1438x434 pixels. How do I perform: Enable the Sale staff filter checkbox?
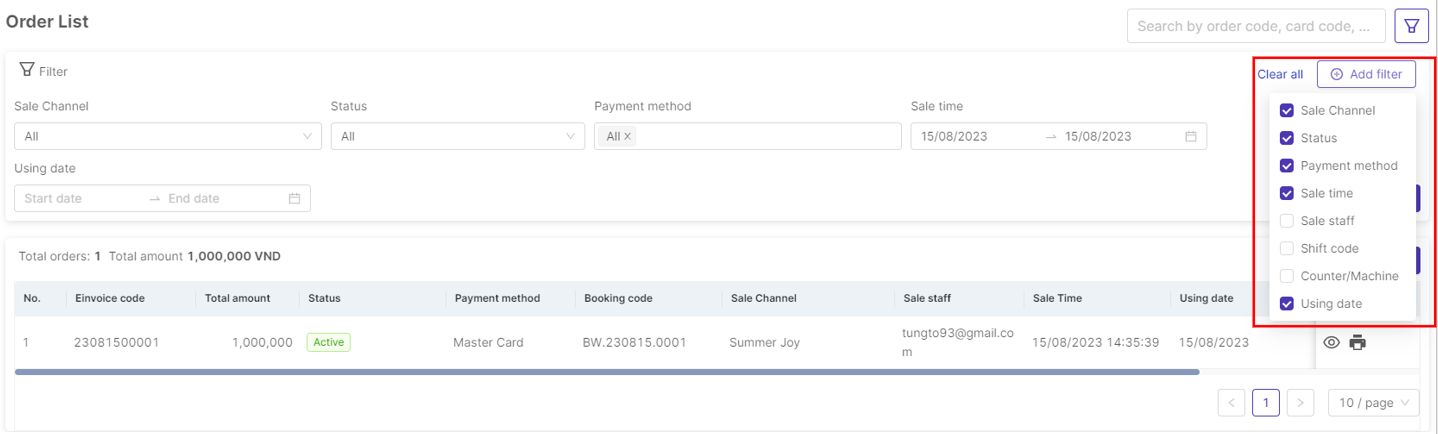[1287, 221]
